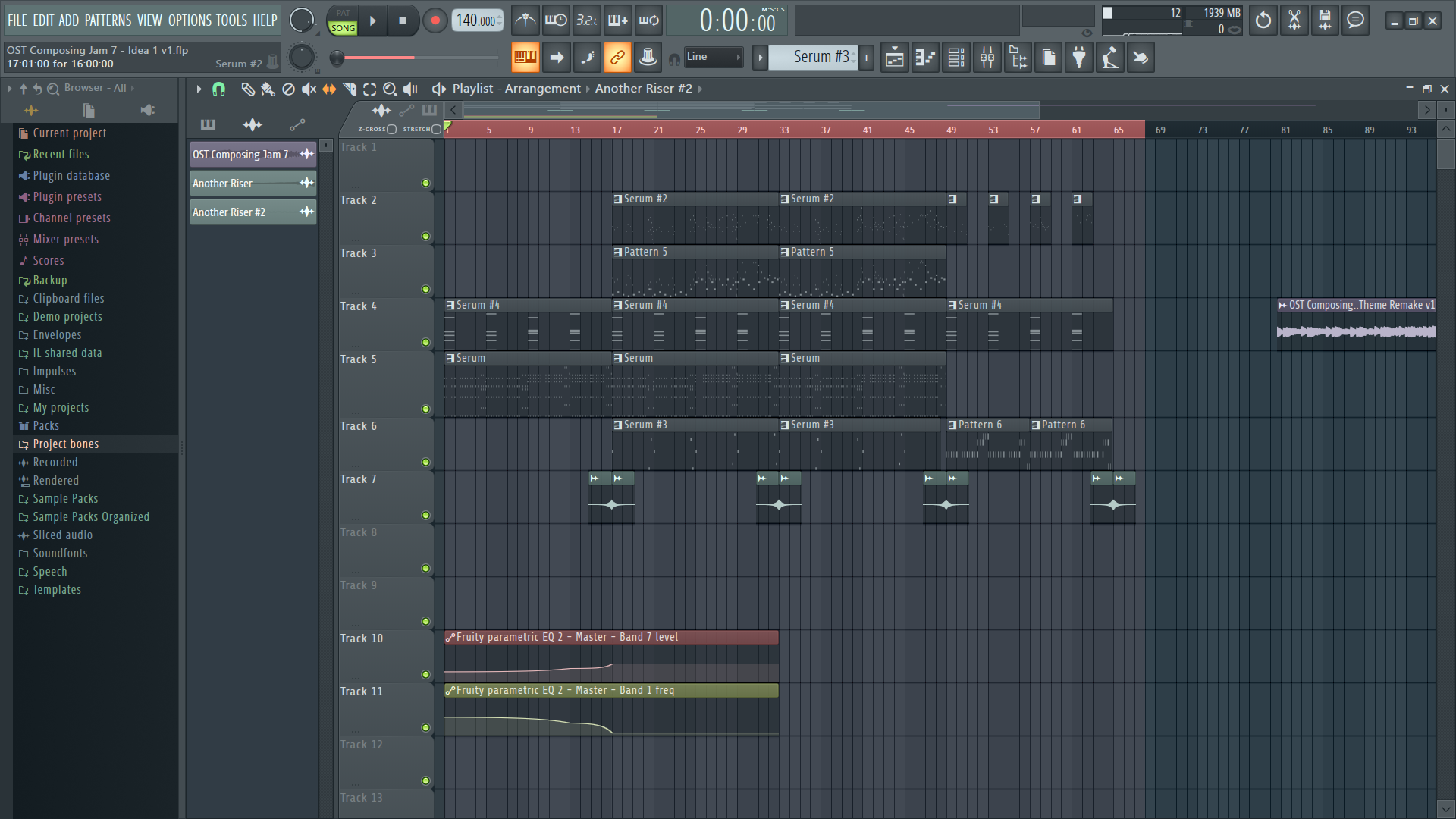Mute Track 2 with its green dot
The height and width of the screenshot is (819, 1456).
[425, 236]
